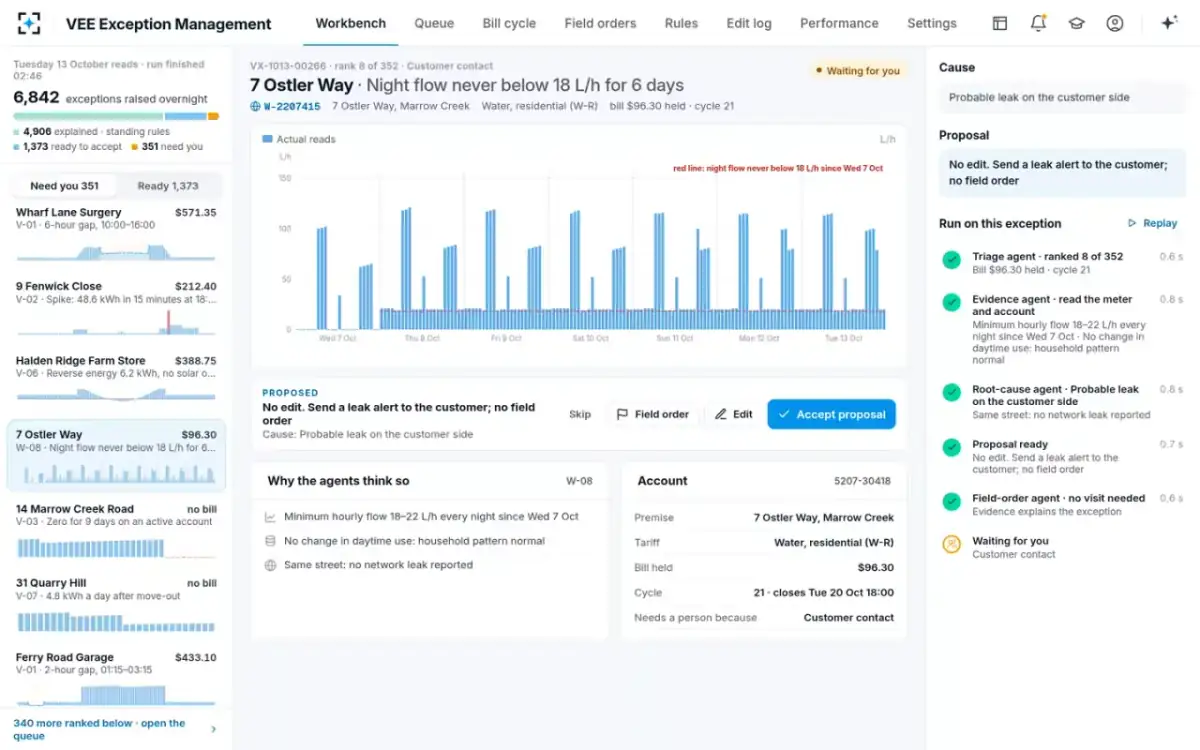Click the Proposal ready green check icon

(x=952, y=447)
